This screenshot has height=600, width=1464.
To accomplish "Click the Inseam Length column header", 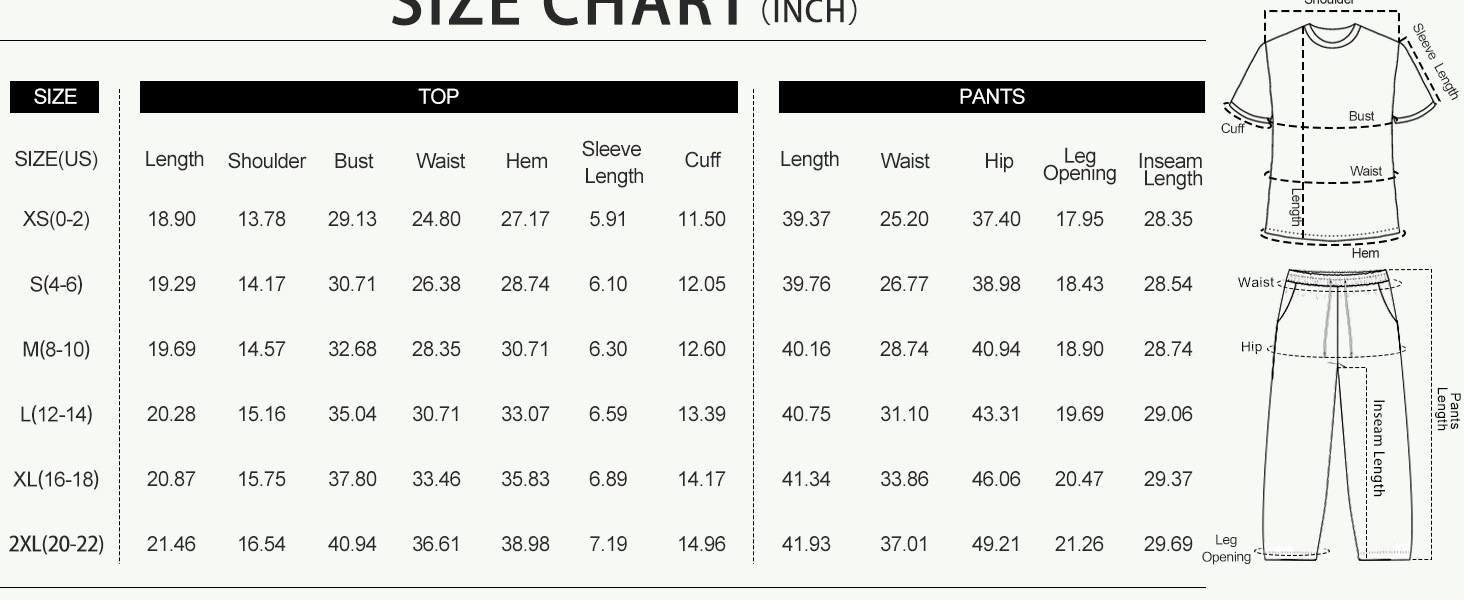I will coord(1170,170).
